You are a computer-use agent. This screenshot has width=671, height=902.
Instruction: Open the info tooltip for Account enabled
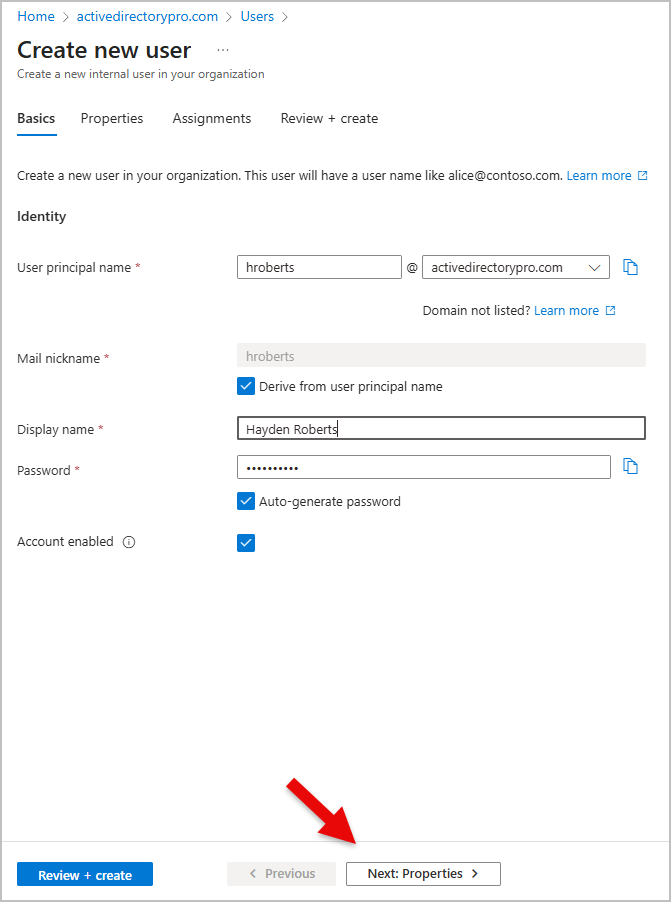point(128,541)
